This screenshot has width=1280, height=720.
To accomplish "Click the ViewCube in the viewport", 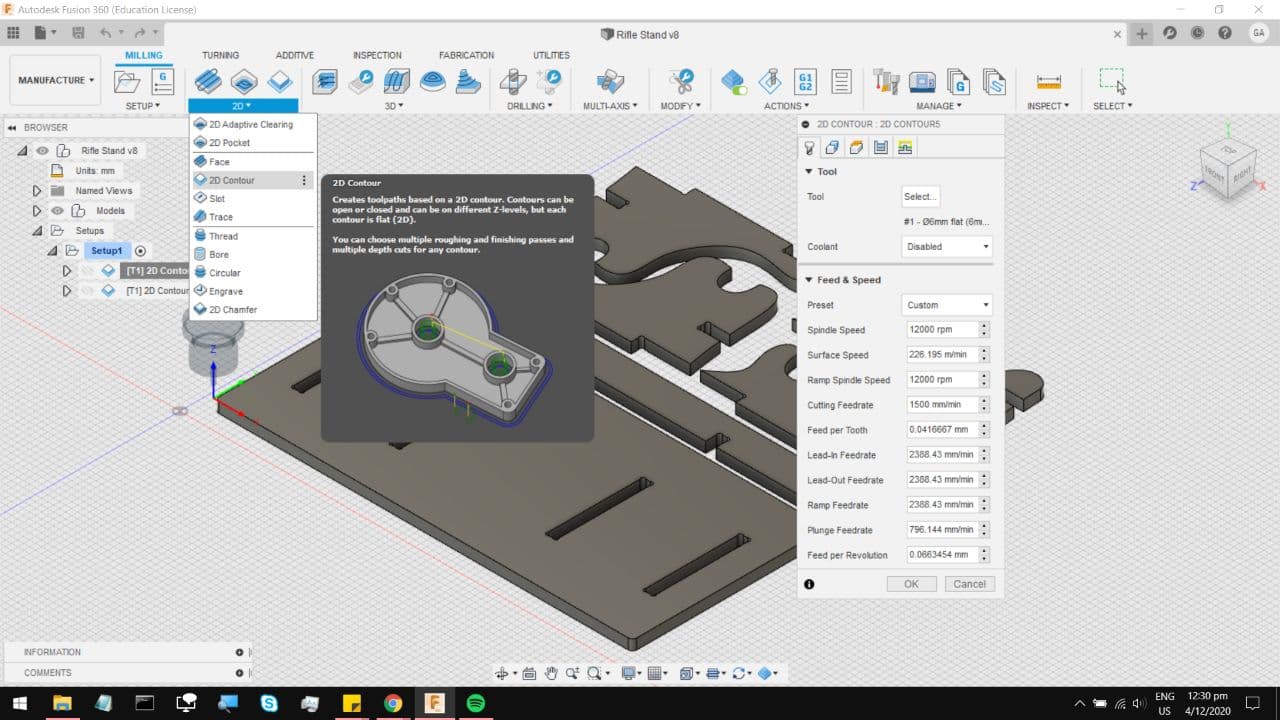I will (1228, 169).
